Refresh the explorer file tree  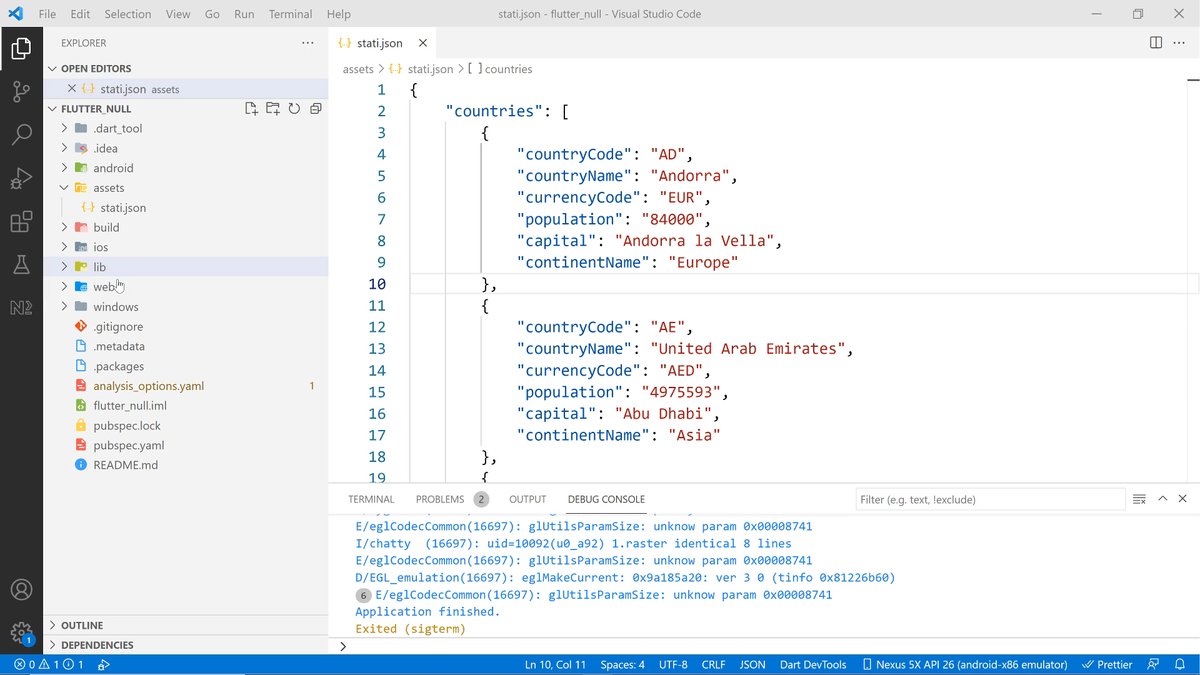pyautogui.click(x=294, y=109)
